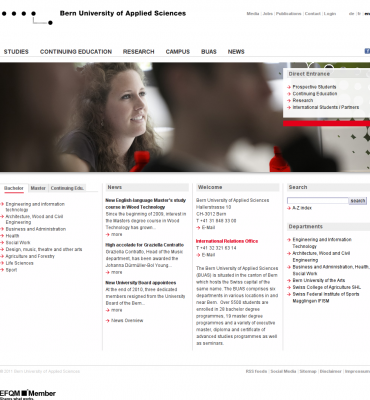The image size is (370, 400).
Task: Open the Health bachelor link
Action: point(12,236)
